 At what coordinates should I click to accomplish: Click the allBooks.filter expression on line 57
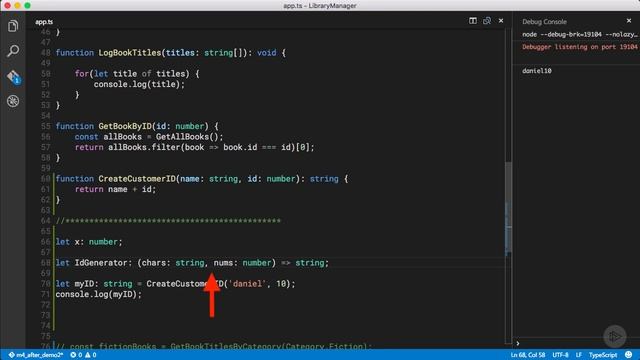[x=211, y=147]
